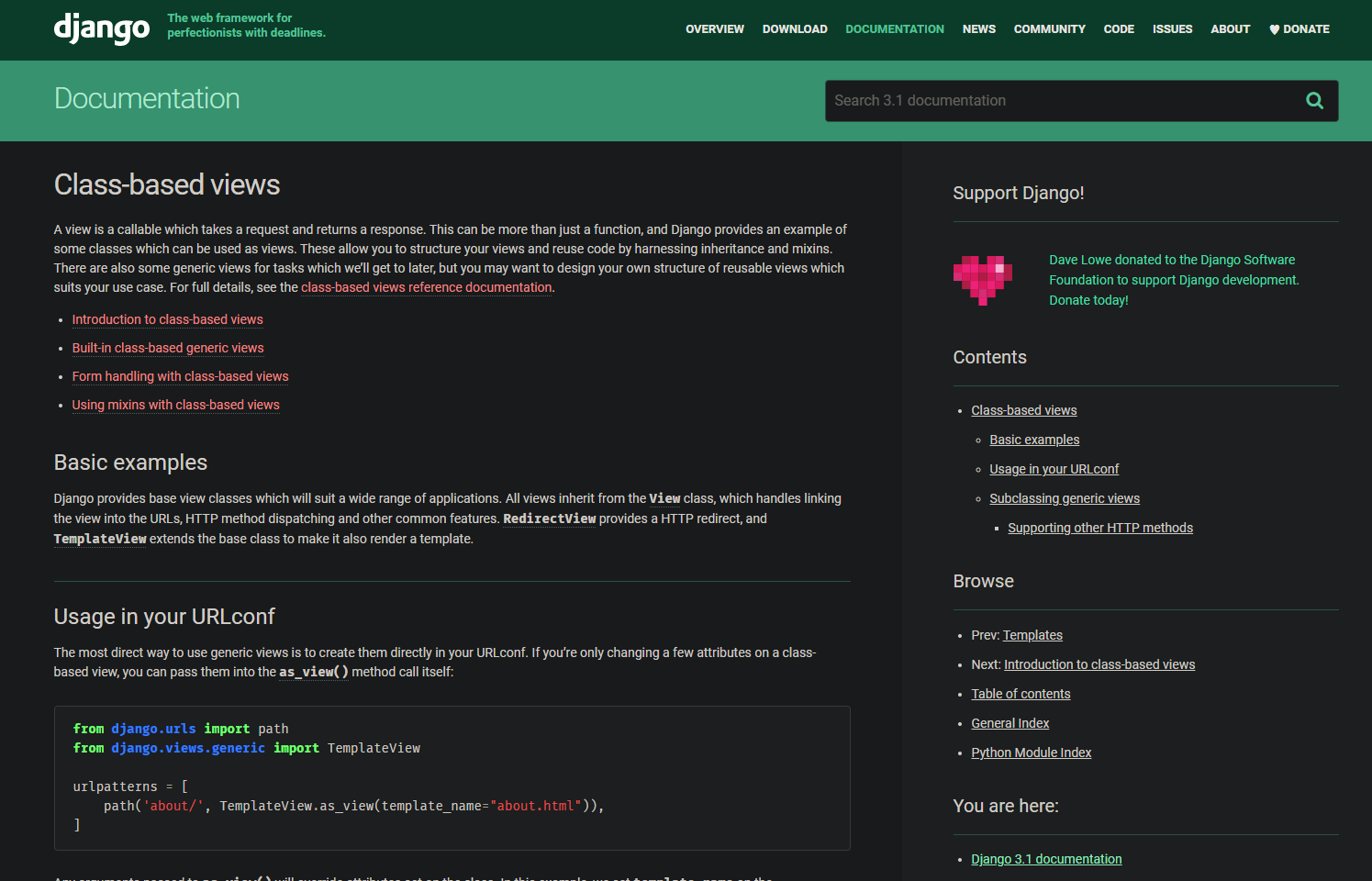Click the as_view() method reference
Screen dimensions: 1372x881
tap(314, 672)
